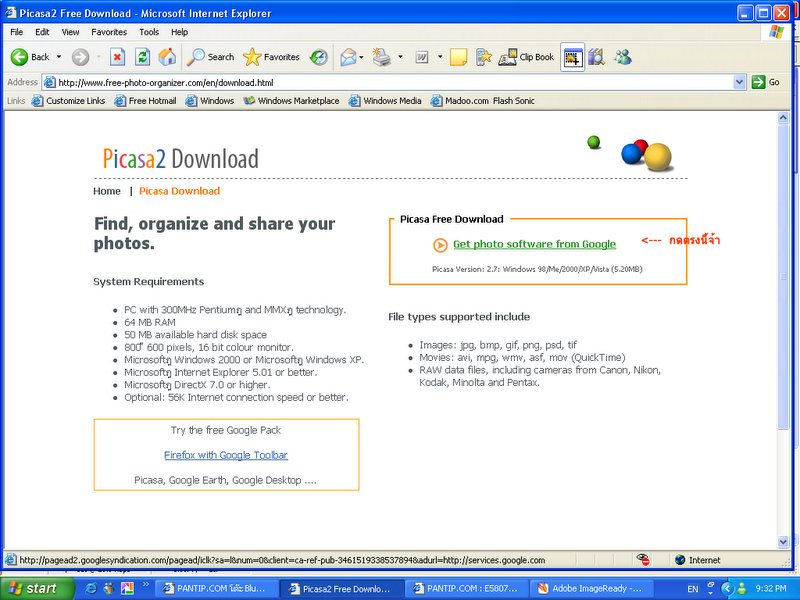800x600 pixels.
Task: Switch to Picasa2 Free Download taskbar button
Action: tap(341, 589)
